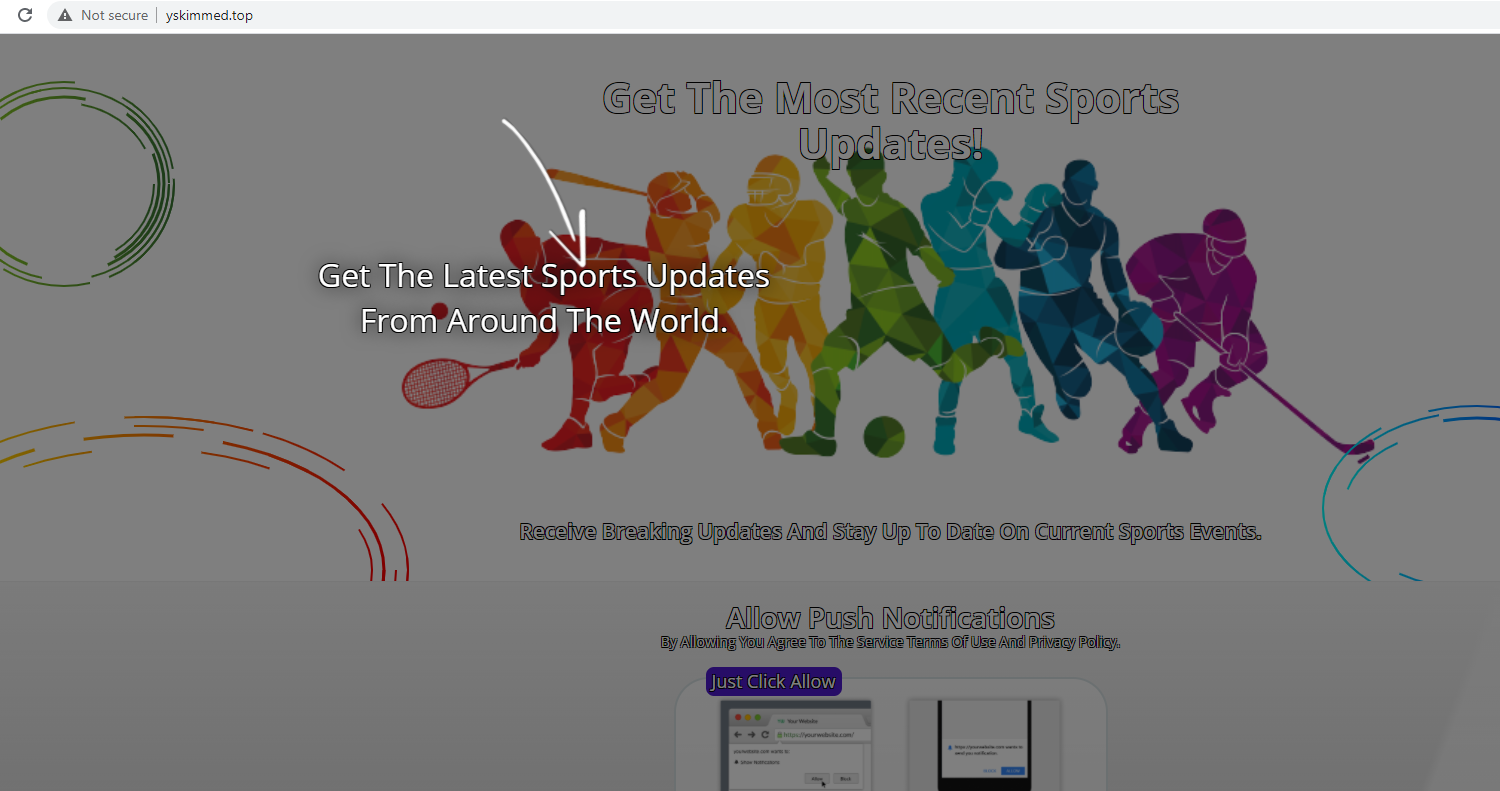Image resolution: width=1500 pixels, height=791 pixels.
Task: Click the Get The Latest Sports Updates overlay text
Action: [x=543, y=298]
